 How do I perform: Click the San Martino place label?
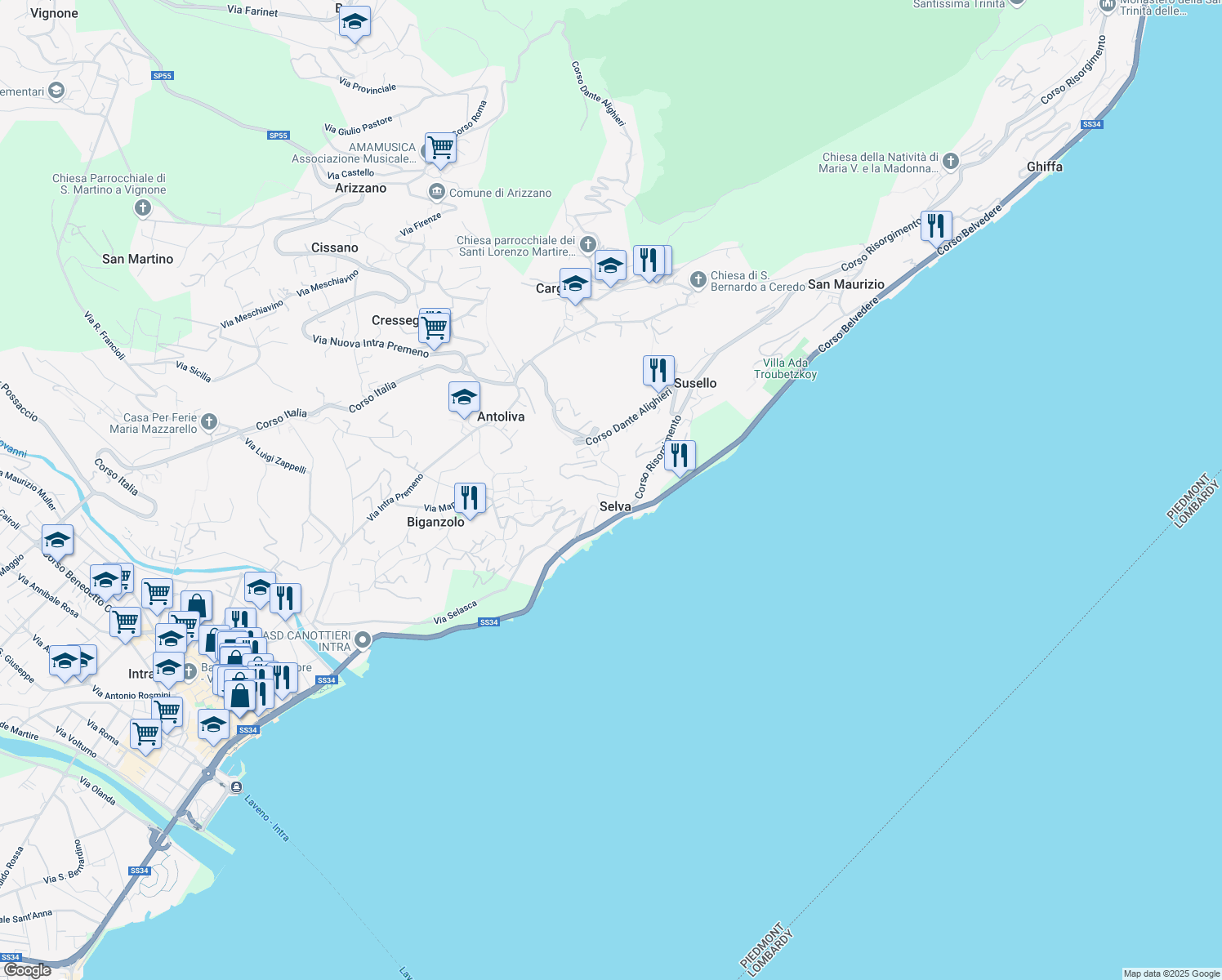tap(137, 259)
